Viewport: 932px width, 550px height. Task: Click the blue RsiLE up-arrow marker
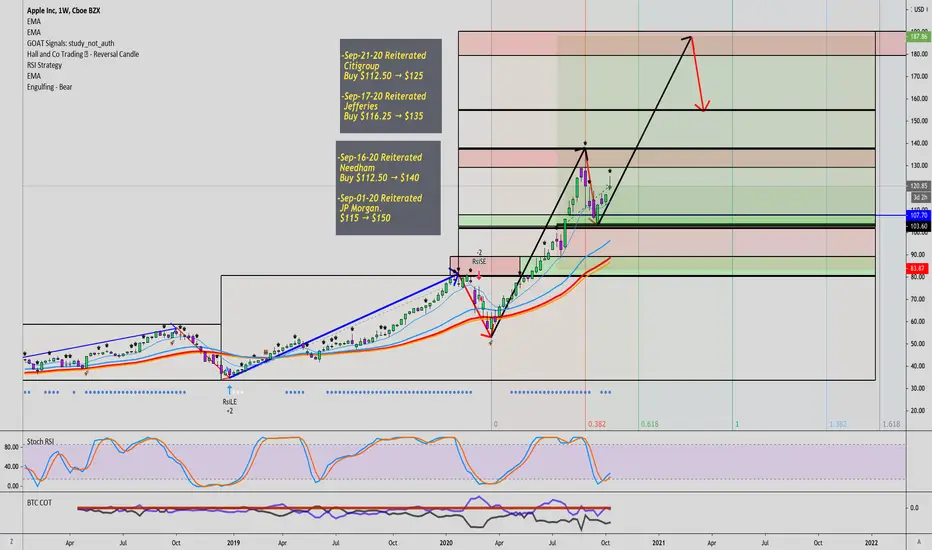click(x=229, y=390)
